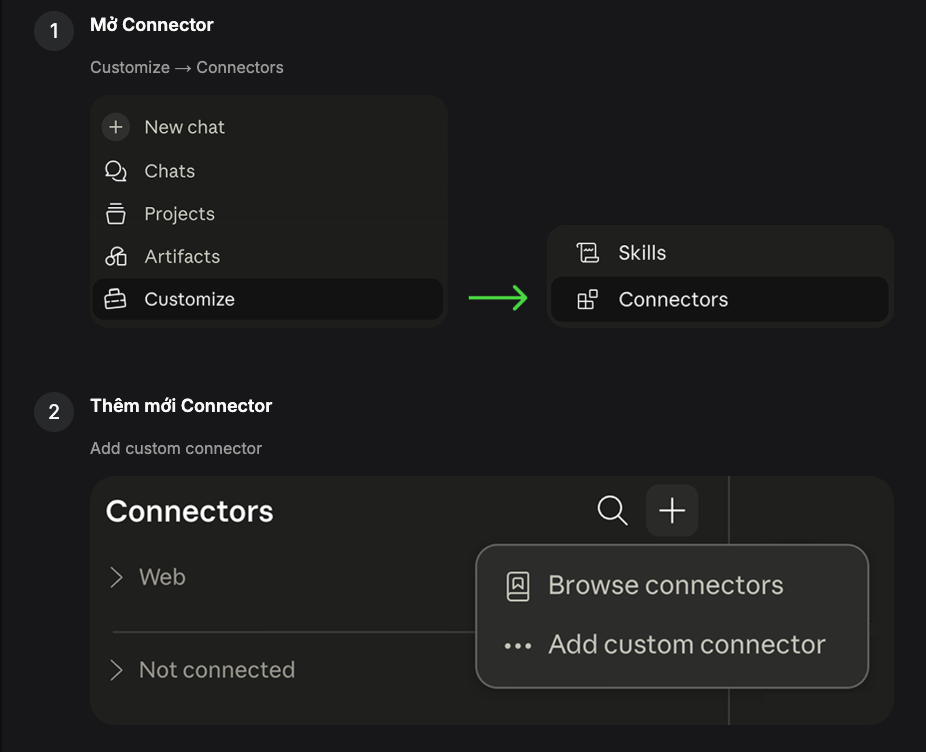Click the 'Customize → Connectors' subtitle text

(x=187, y=67)
